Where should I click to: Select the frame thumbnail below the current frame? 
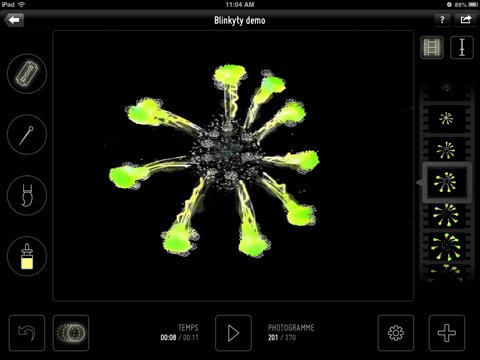(x=446, y=215)
